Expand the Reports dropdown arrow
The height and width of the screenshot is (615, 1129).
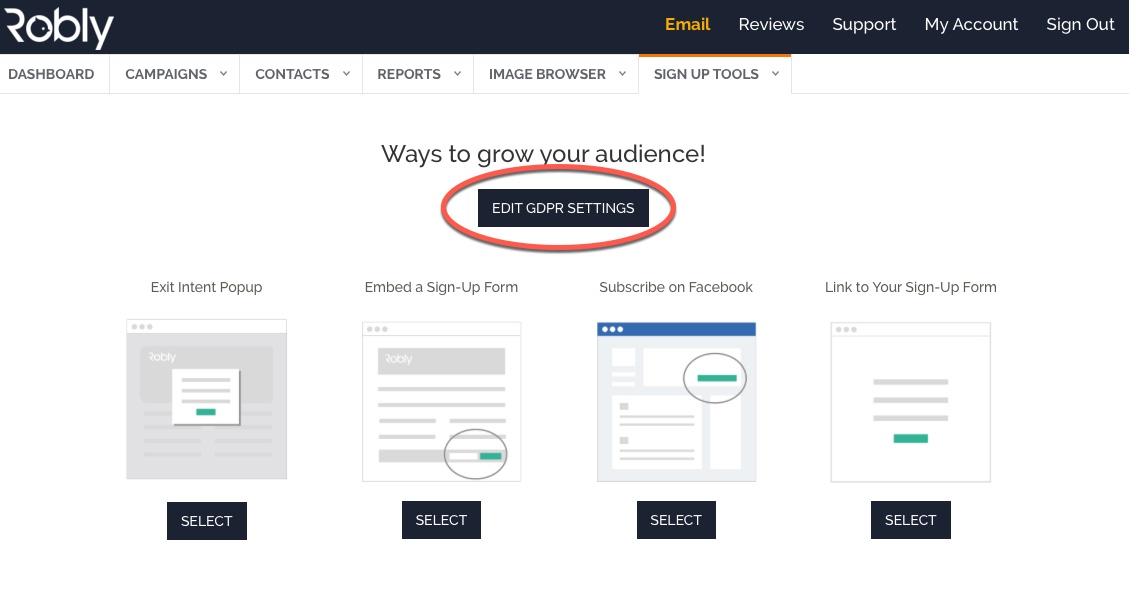[457, 73]
